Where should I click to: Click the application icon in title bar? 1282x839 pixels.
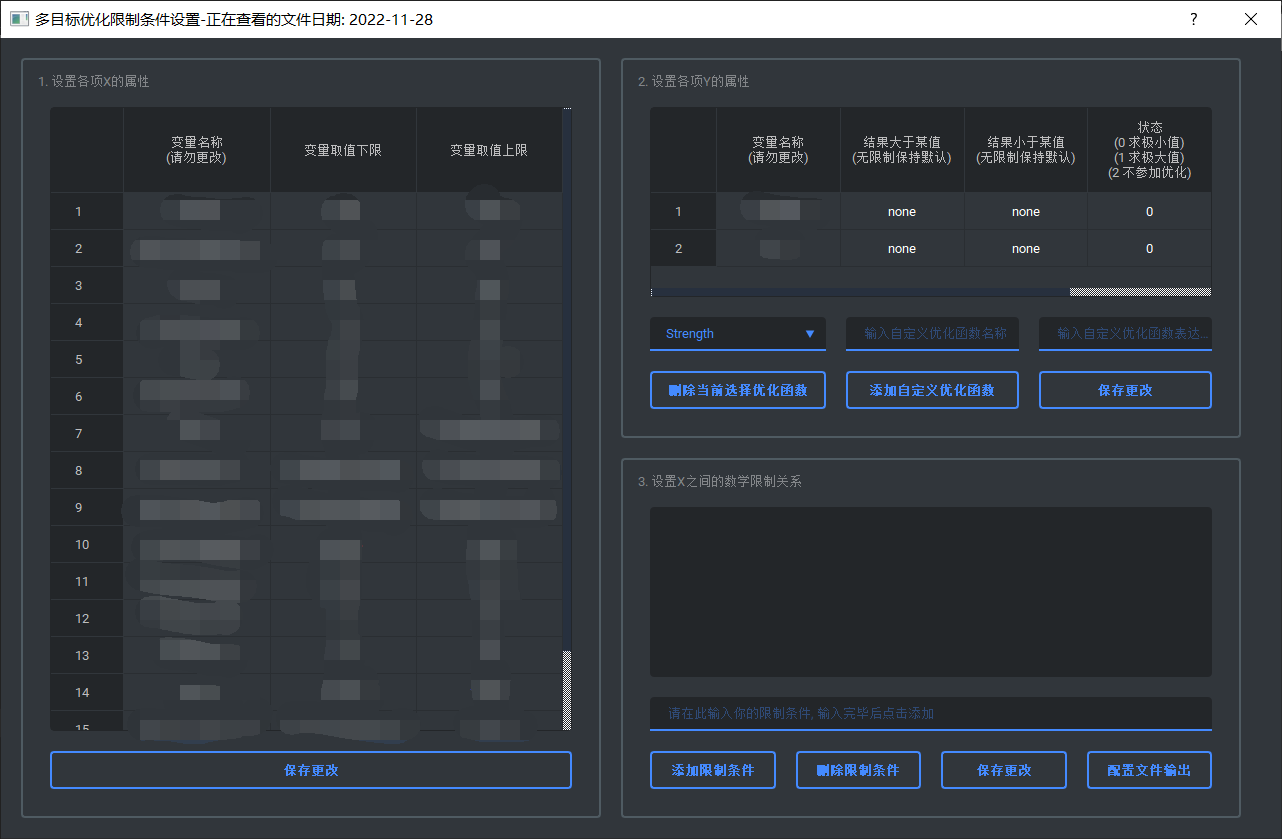pyautogui.click(x=18, y=19)
